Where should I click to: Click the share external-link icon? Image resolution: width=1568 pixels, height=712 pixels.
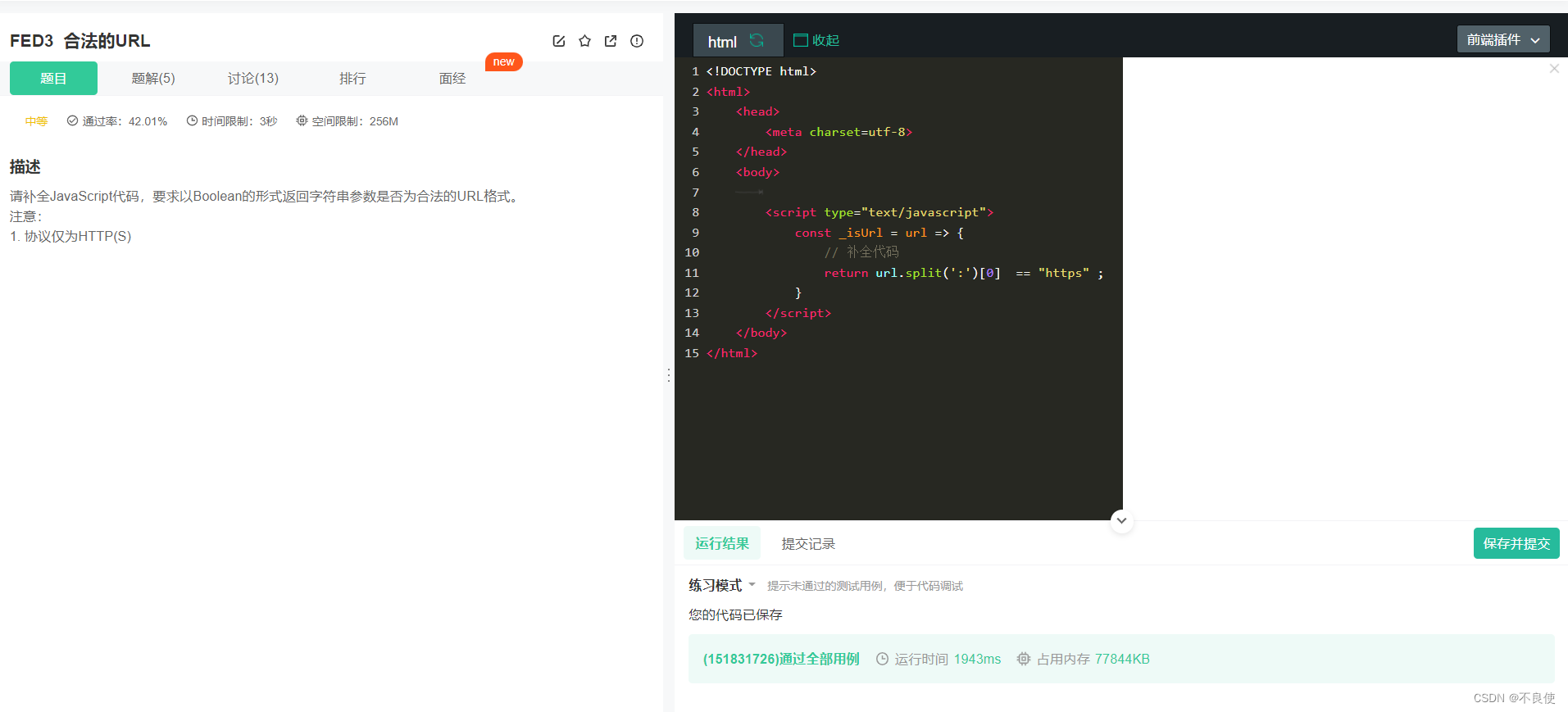tap(611, 41)
